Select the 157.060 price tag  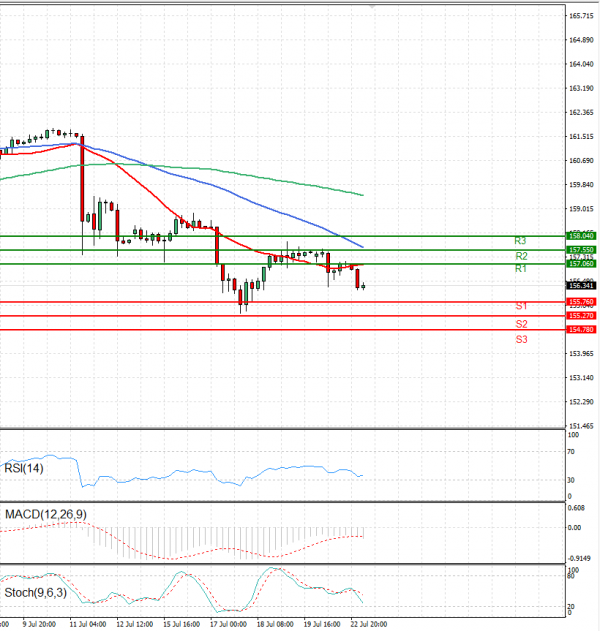(581, 264)
